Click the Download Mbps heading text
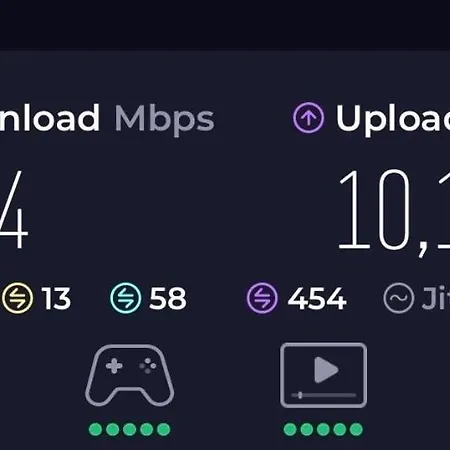 tap(107, 119)
